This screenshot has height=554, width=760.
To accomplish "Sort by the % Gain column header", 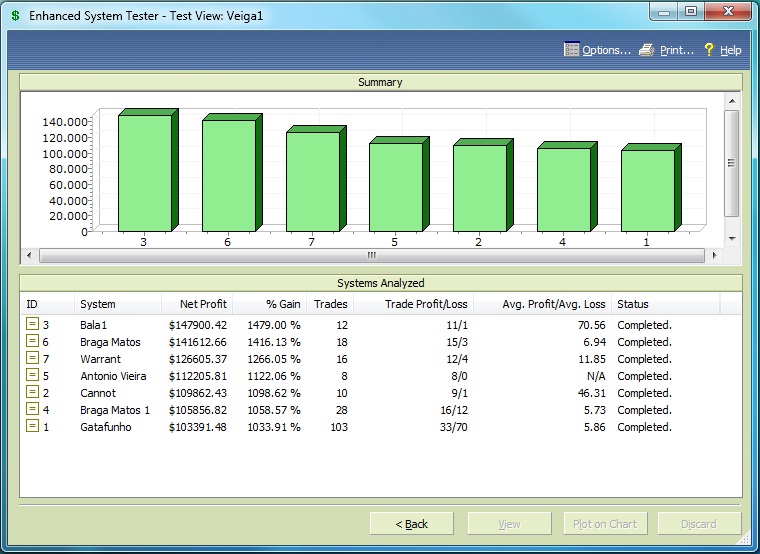I will pyautogui.click(x=269, y=304).
